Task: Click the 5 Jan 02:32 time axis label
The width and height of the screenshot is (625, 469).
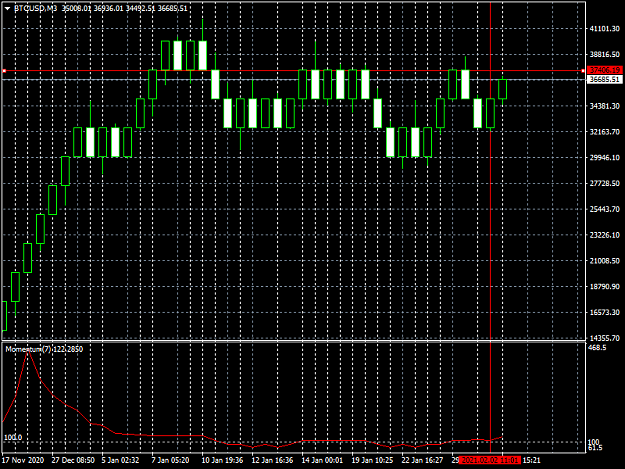Action: pyautogui.click(x=120, y=460)
